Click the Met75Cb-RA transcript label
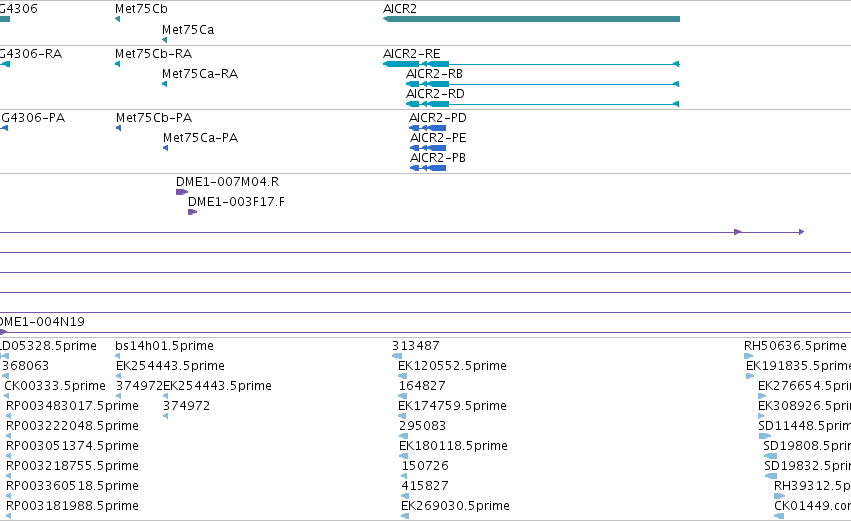The image size is (851, 521). (153, 54)
